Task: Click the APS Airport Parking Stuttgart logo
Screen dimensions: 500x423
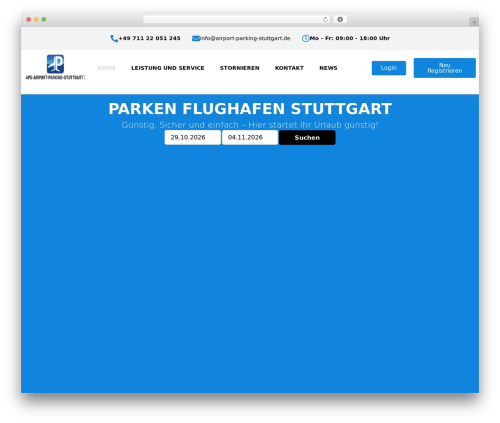Action: click(55, 67)
